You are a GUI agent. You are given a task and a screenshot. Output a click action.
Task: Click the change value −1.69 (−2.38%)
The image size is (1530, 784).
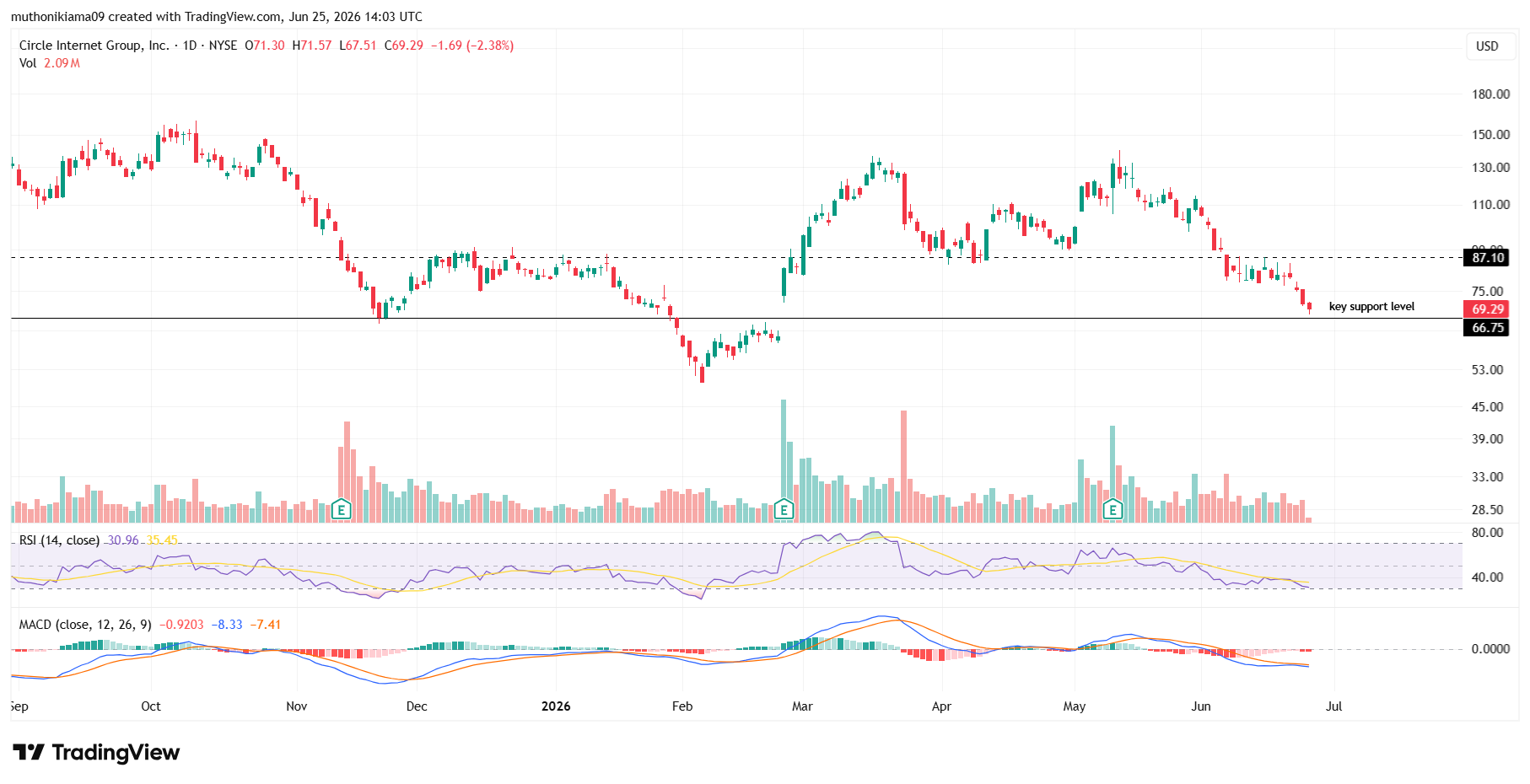472,46
